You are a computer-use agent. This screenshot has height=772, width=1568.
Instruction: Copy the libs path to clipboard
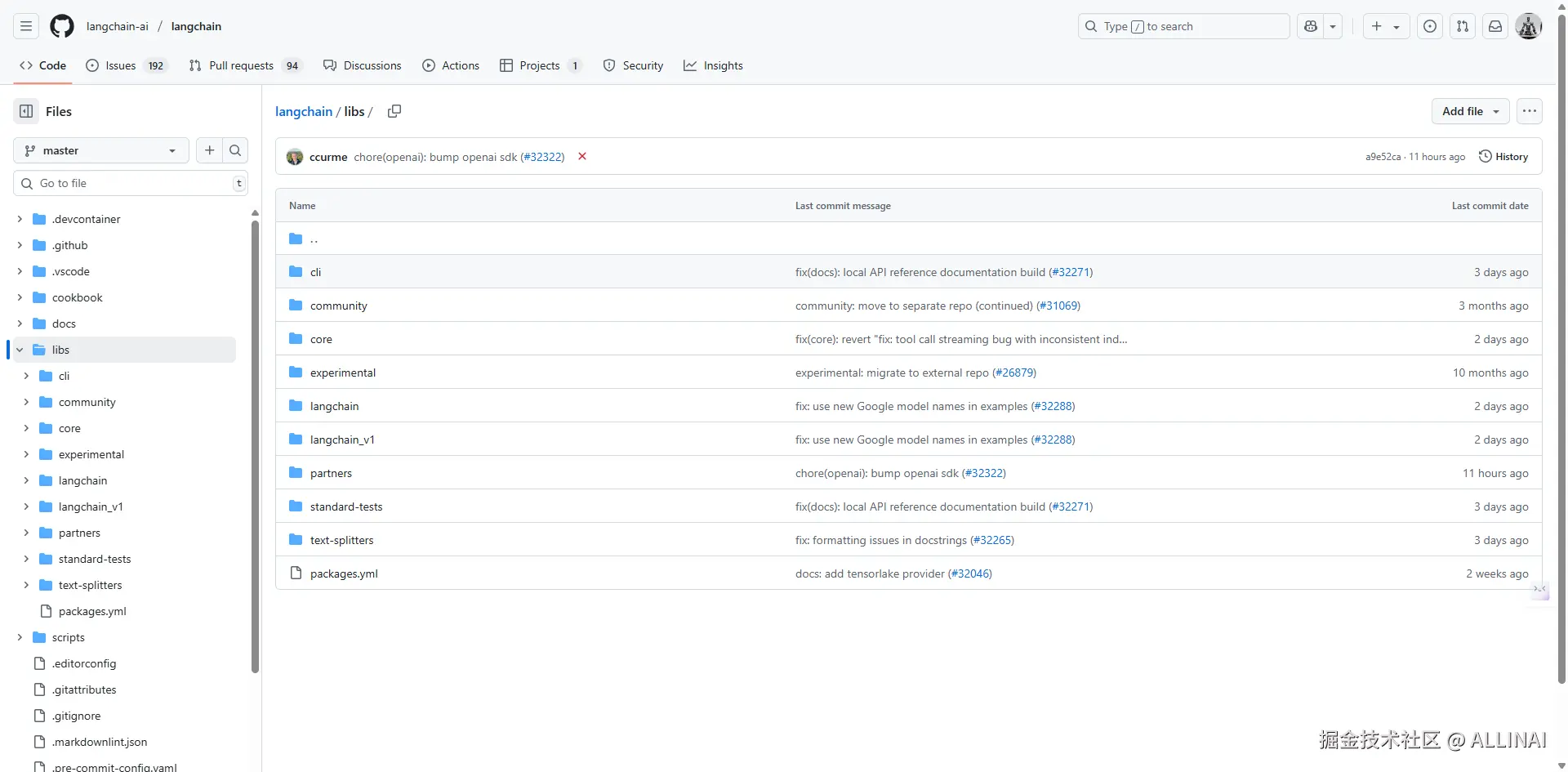tap(394, 111)
